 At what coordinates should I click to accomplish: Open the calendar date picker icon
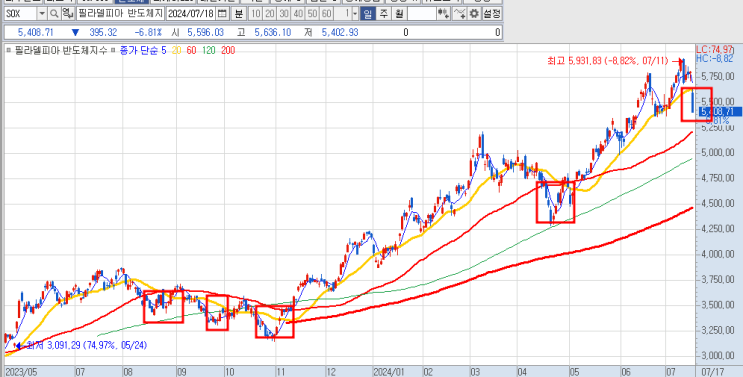pyautogui.click(x=222, y=14)
